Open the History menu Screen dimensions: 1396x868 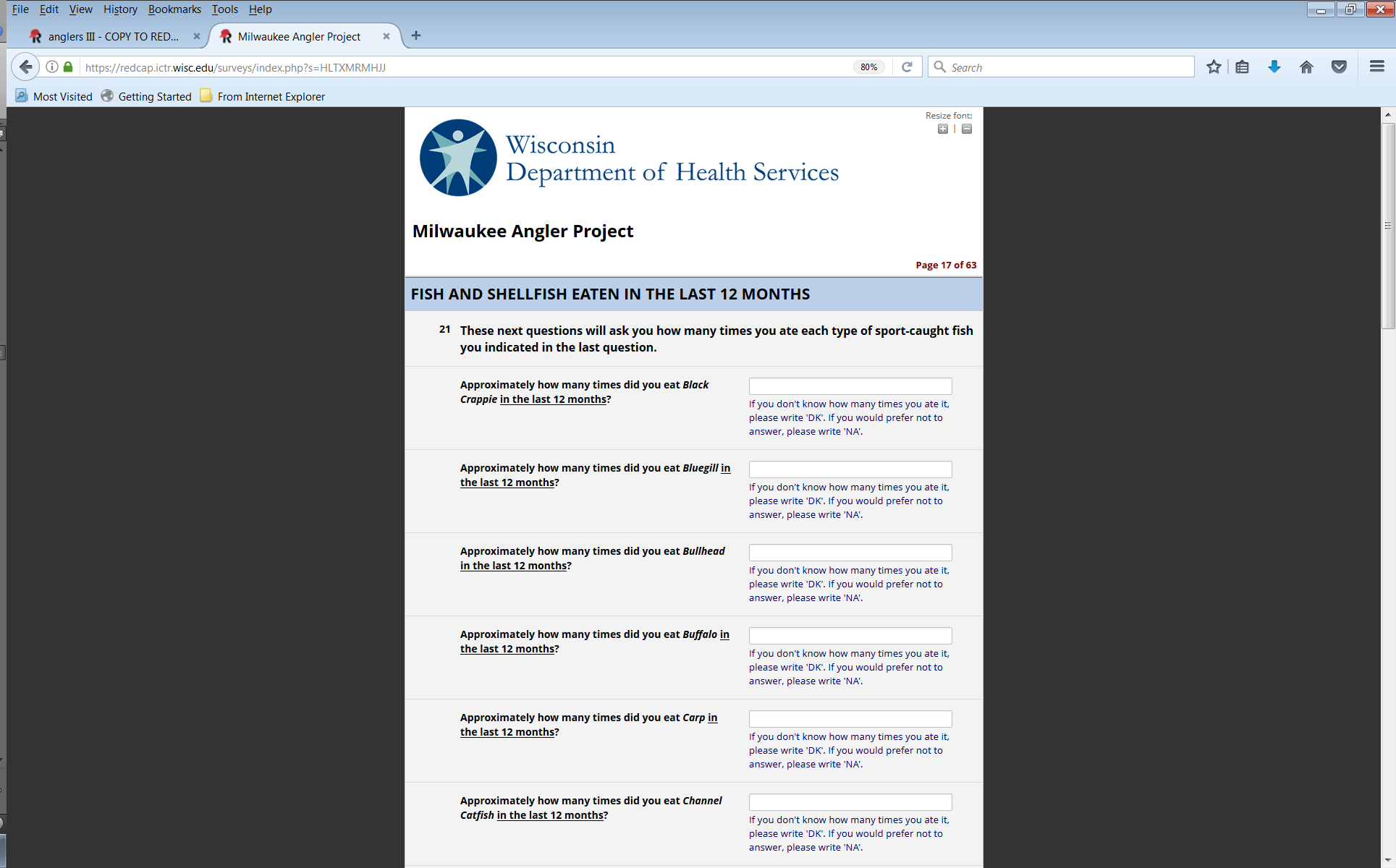pos(120,9)
